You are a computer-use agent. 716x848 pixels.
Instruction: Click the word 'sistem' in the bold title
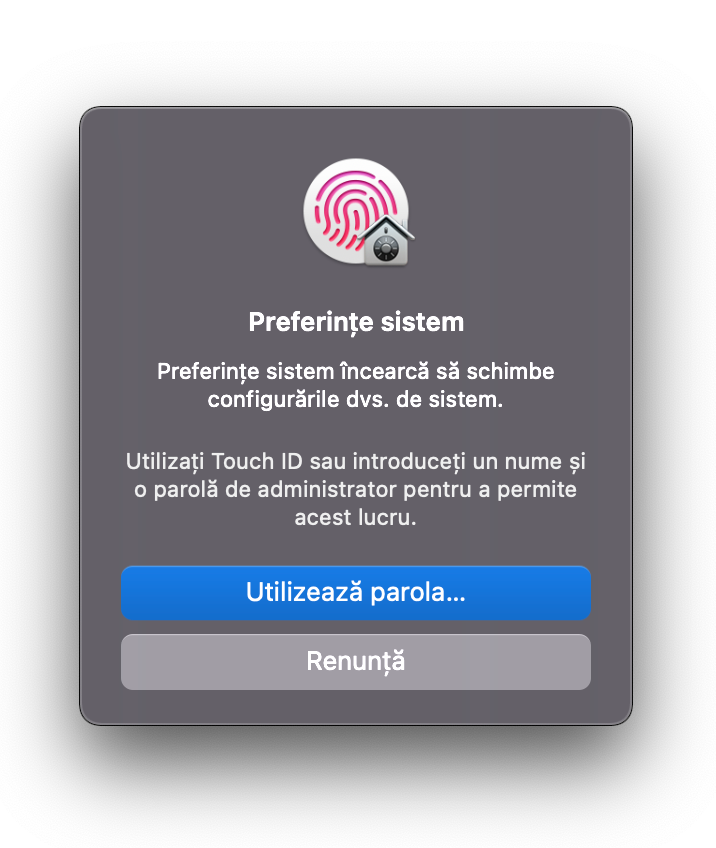[422, 322]
